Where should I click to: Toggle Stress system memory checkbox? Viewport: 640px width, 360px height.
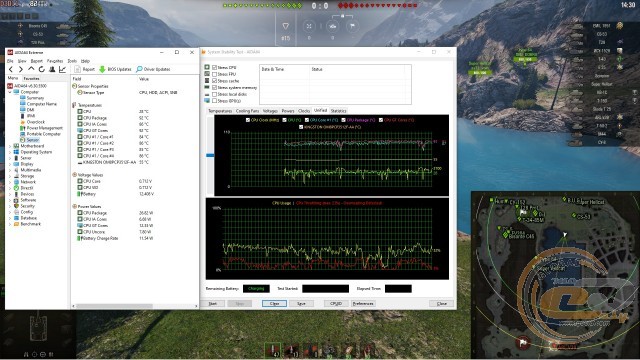(214, 87)
